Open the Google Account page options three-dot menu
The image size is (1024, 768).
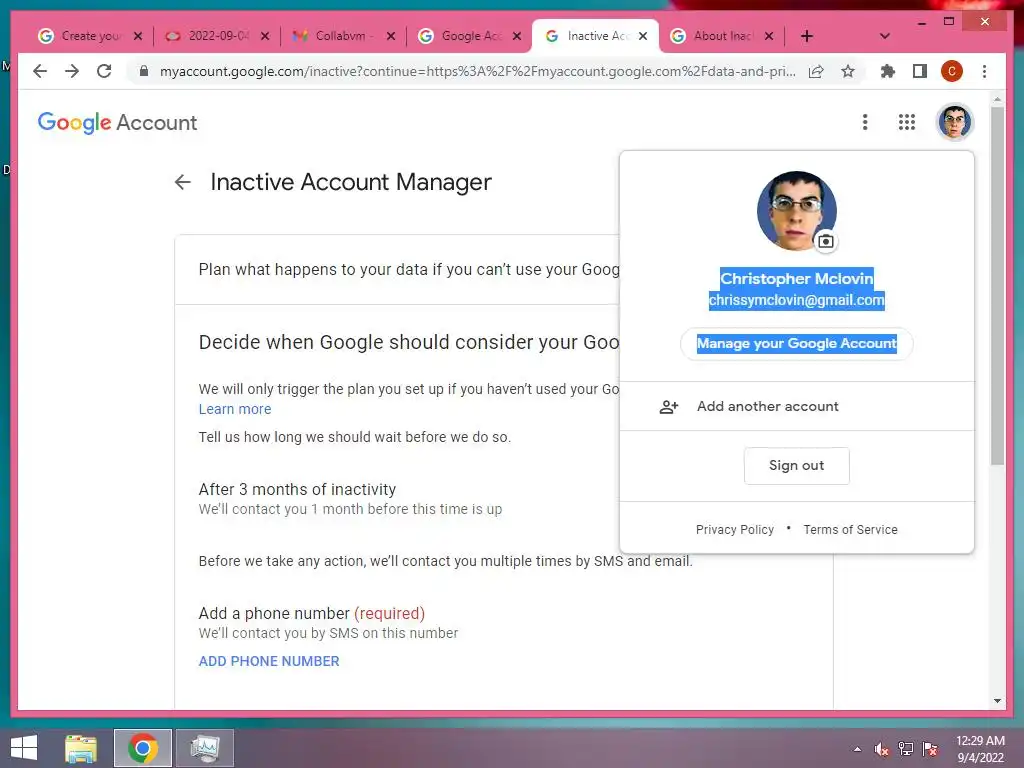pyautogui.click(x=865, y=122)
